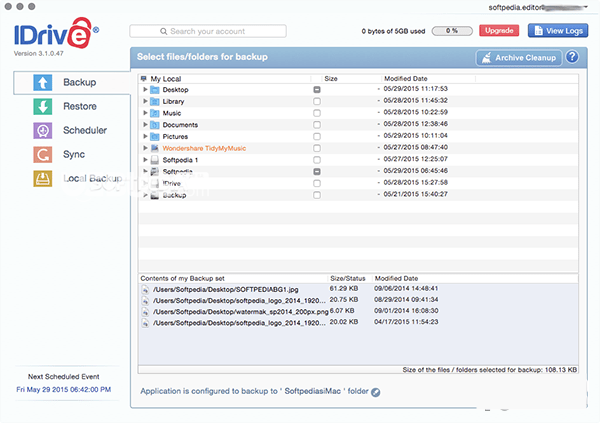Click the Desktop folder icon
600x423 pixels.
[x=155, y=90]
